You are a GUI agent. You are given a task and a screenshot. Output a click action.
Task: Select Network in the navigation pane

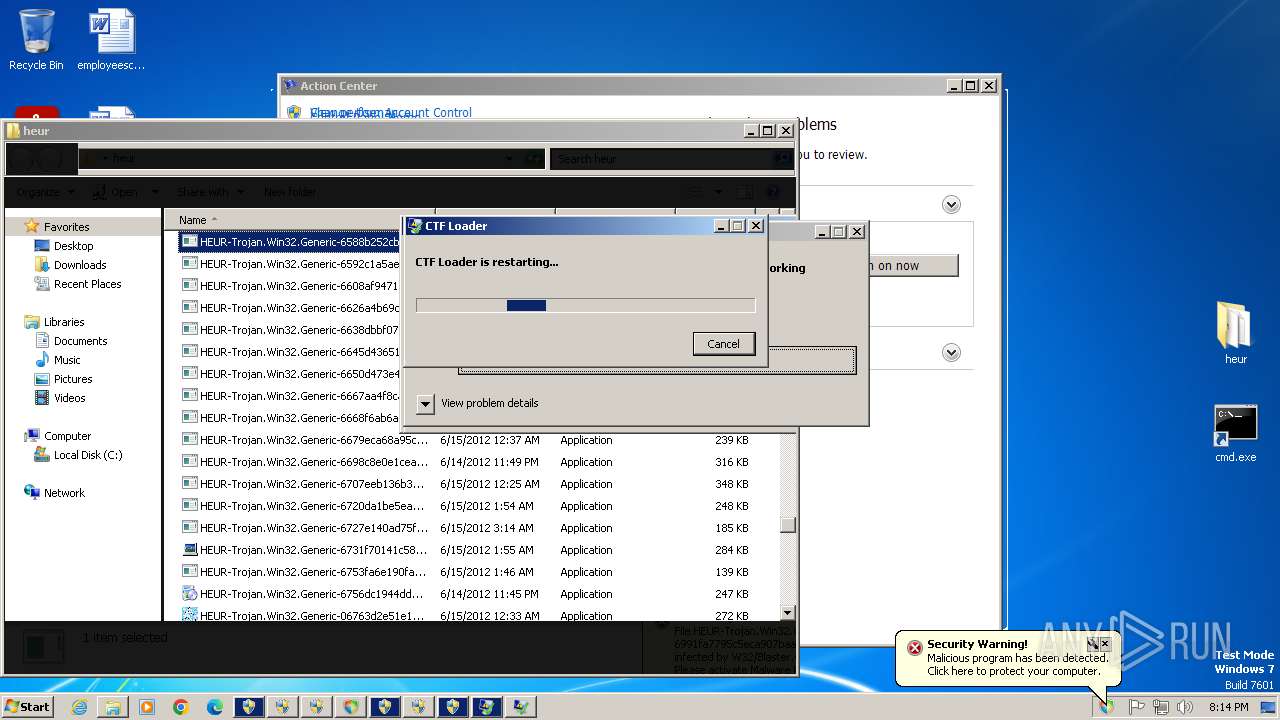click(x=64, y=493)
